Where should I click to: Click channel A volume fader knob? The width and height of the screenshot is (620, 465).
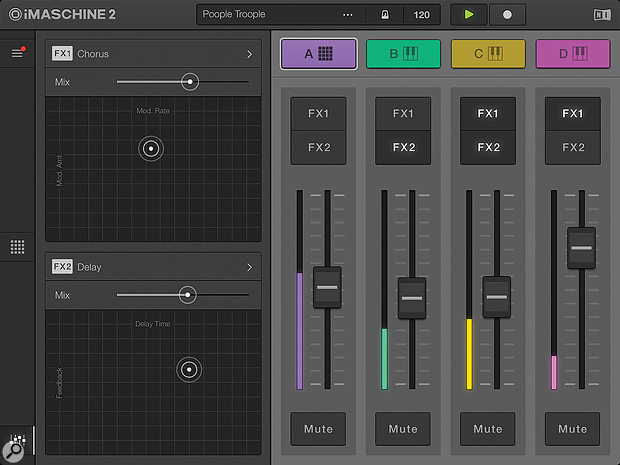[327, 287]
